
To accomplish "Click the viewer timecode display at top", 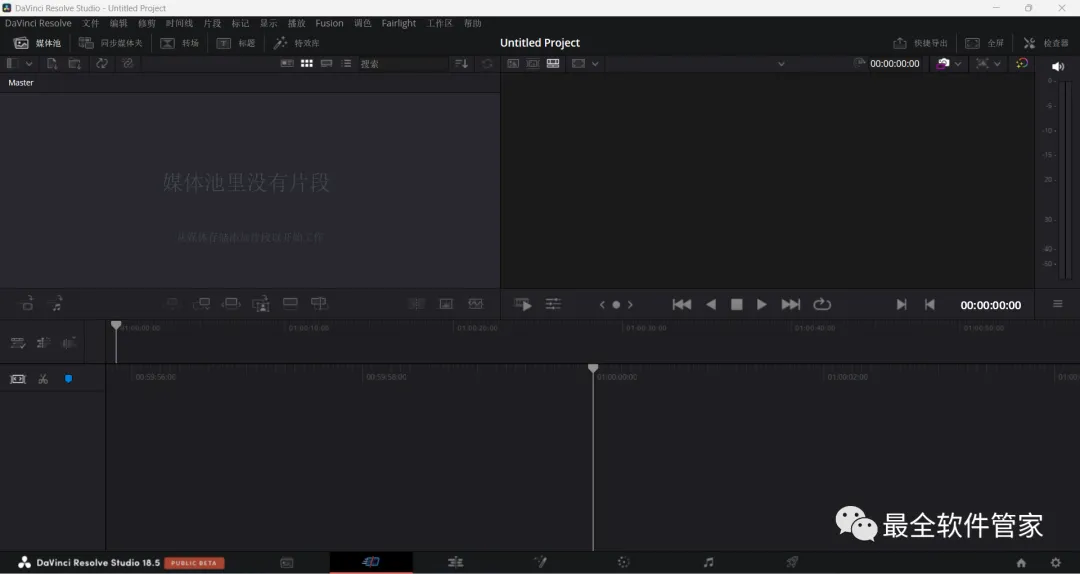I will [894, 63].
